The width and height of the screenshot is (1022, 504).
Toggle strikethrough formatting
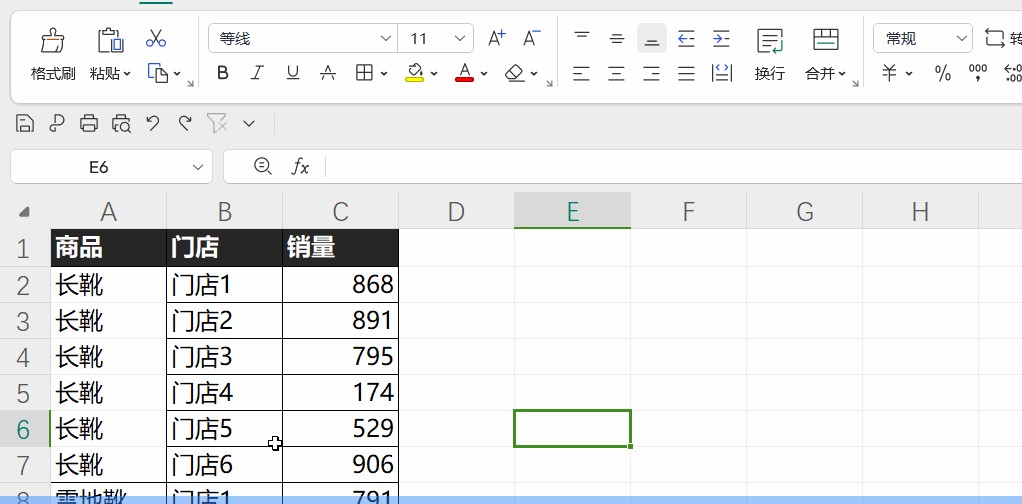click(328, 73)
